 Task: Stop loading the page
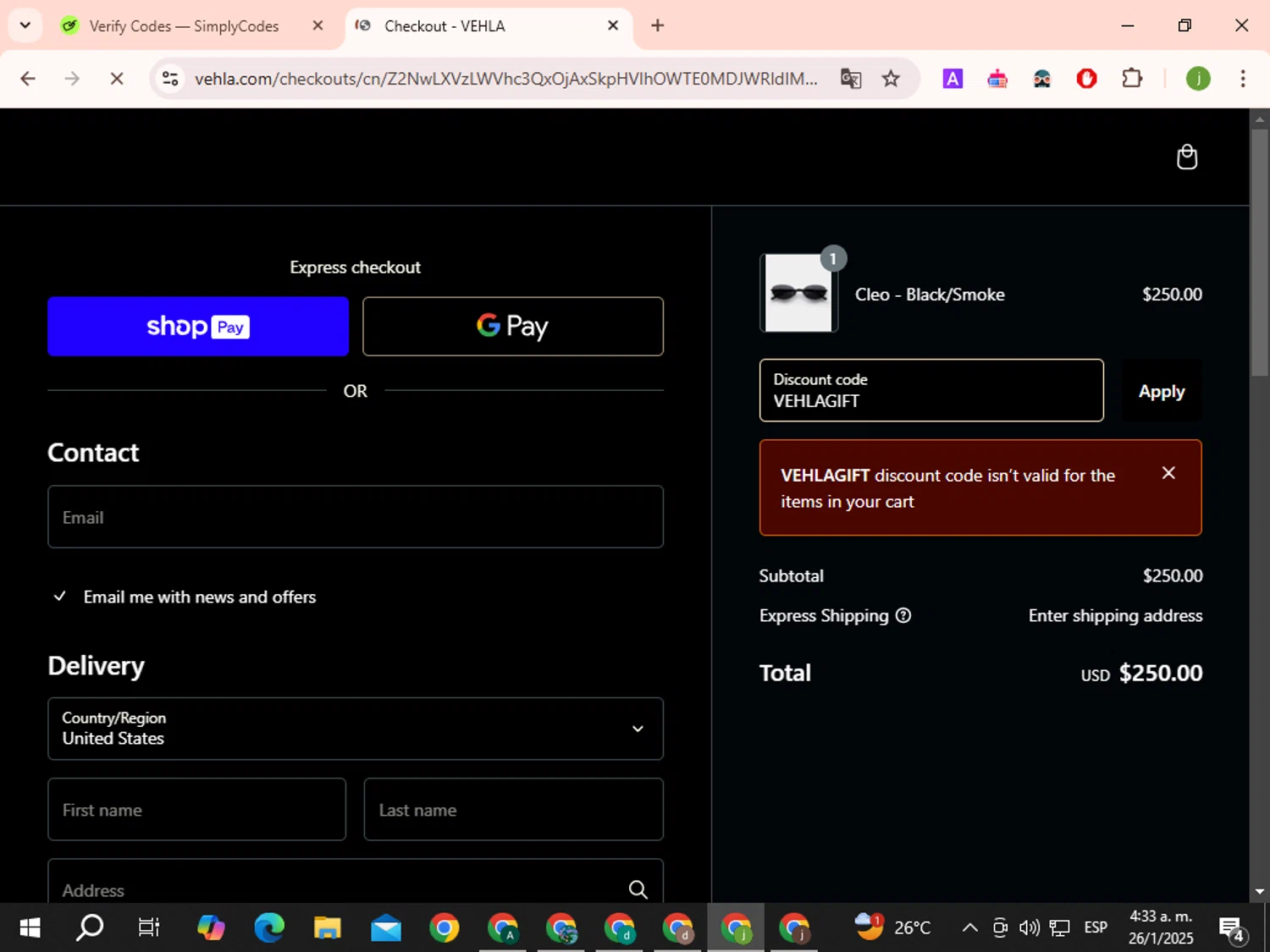pos(117,79)
